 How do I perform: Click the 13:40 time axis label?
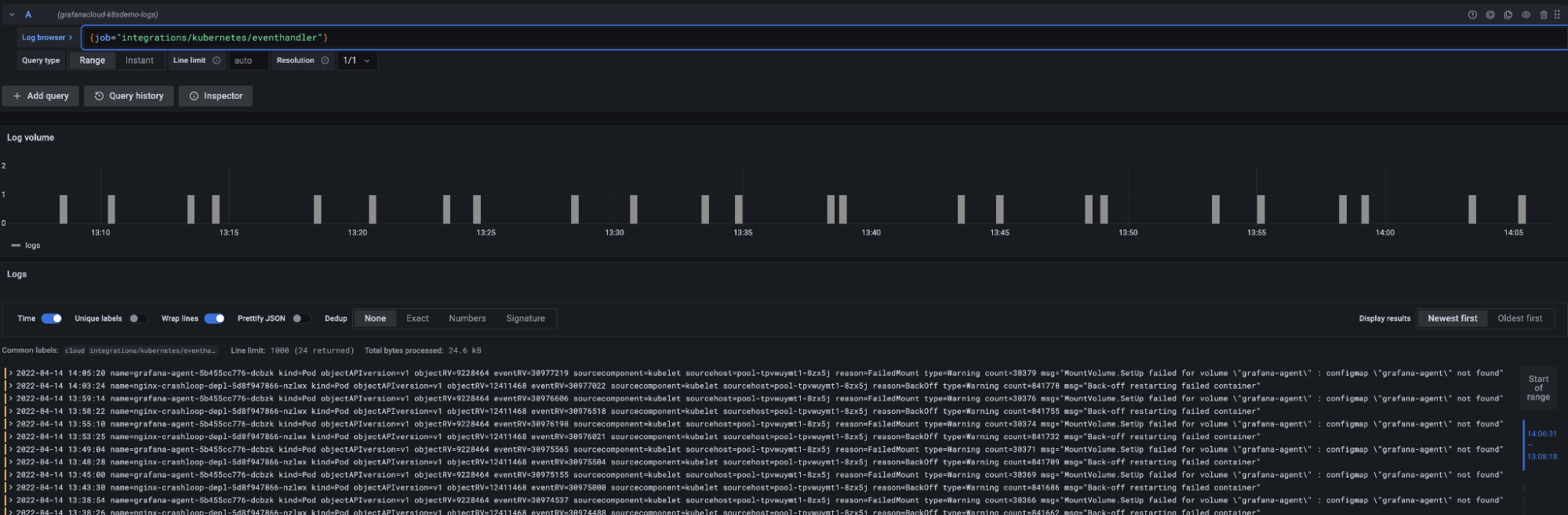[x=871, y=233]
